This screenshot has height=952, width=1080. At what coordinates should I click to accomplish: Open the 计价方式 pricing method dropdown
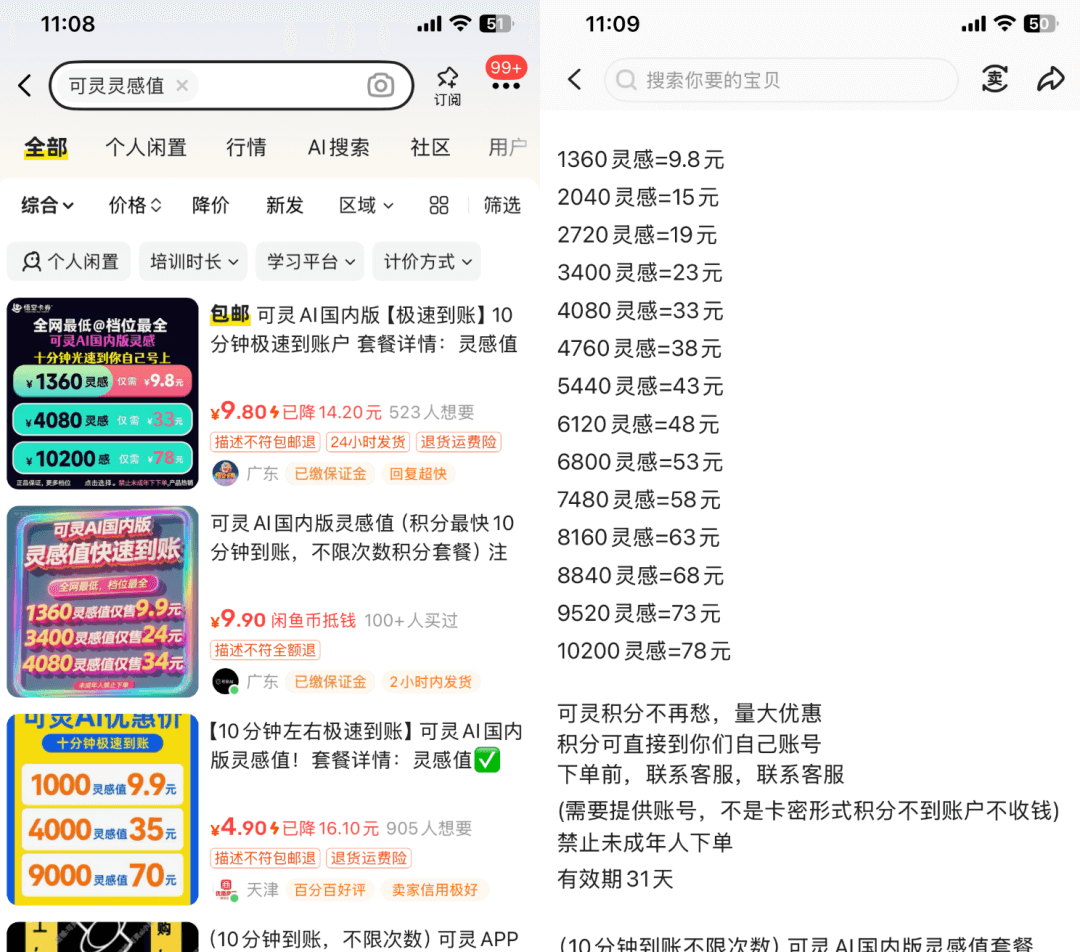426,262
